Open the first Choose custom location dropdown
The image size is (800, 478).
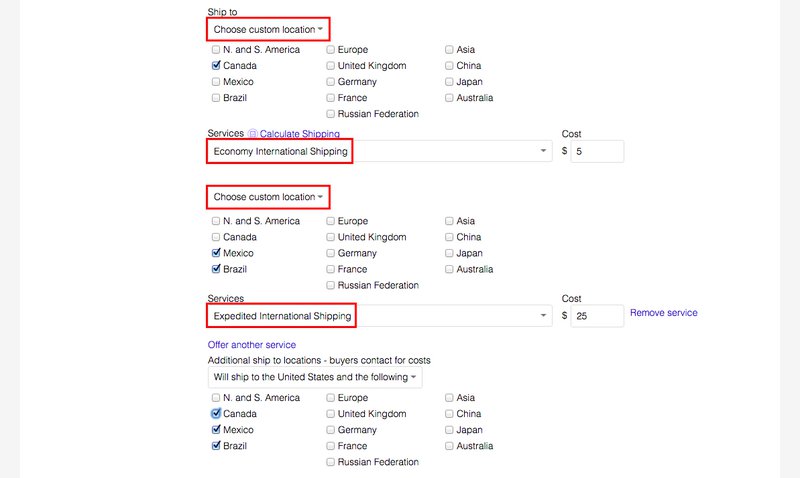(268, 30)
